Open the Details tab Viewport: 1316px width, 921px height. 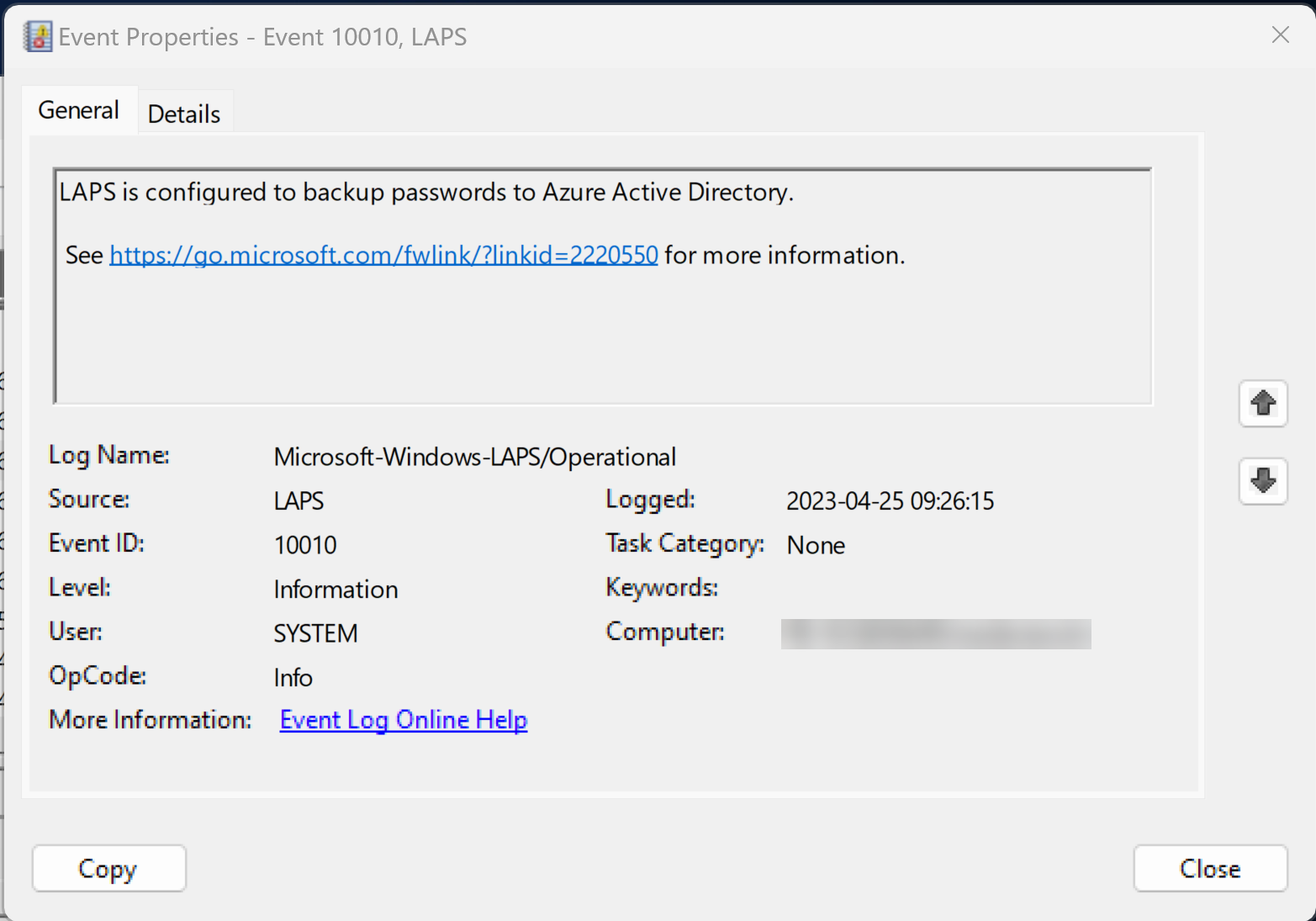[184, 114]
